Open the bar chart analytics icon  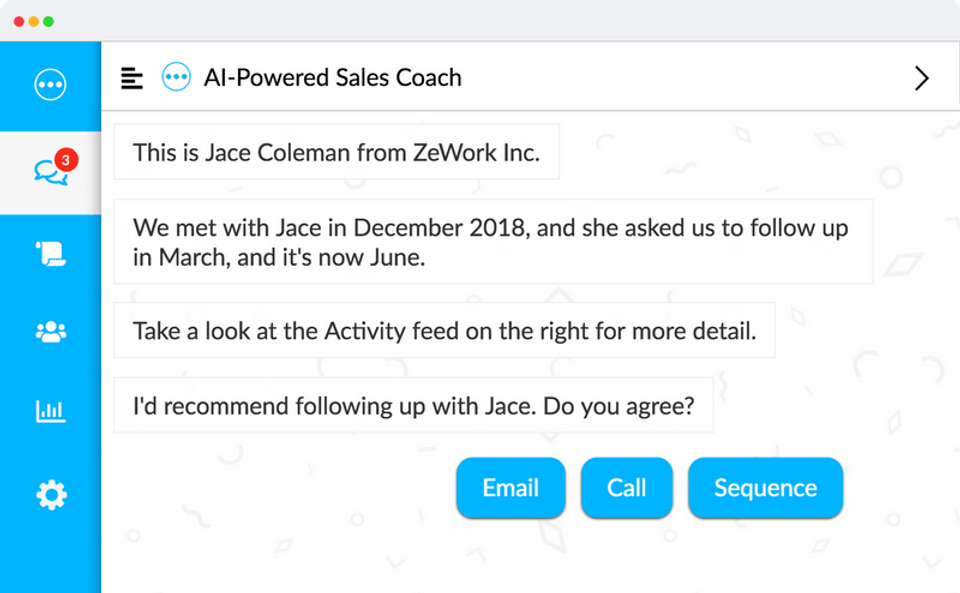point(50,411)
